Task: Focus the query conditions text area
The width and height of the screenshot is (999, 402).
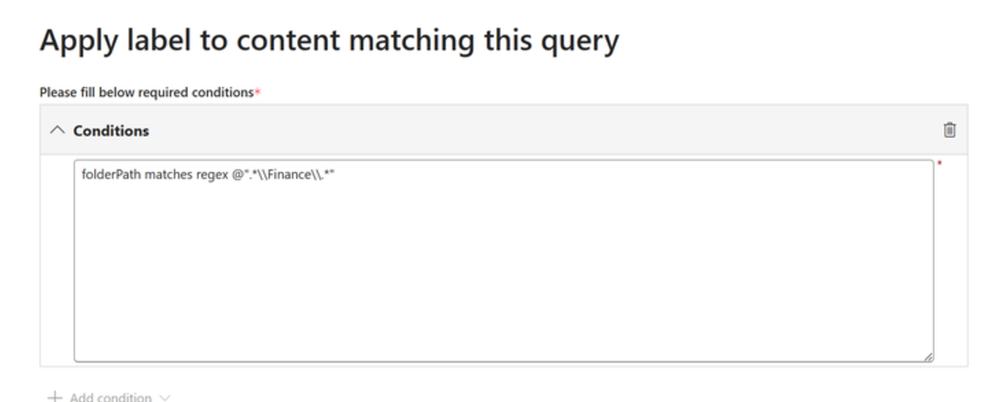Action: pos(504,261)
